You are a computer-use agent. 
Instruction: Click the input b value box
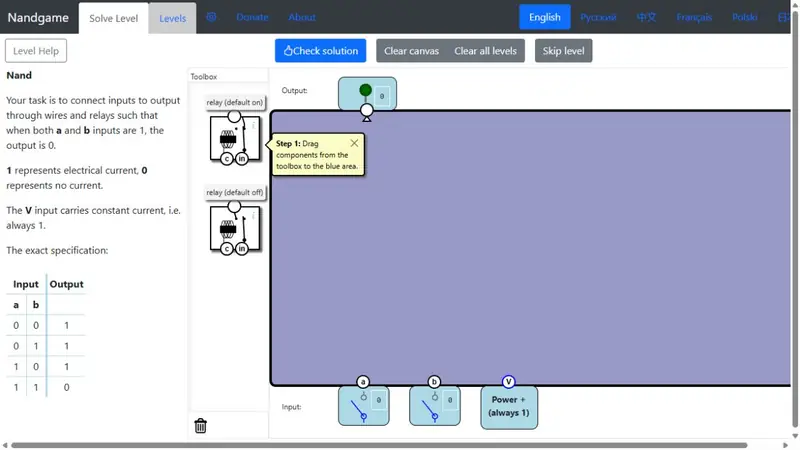[450, 400]
